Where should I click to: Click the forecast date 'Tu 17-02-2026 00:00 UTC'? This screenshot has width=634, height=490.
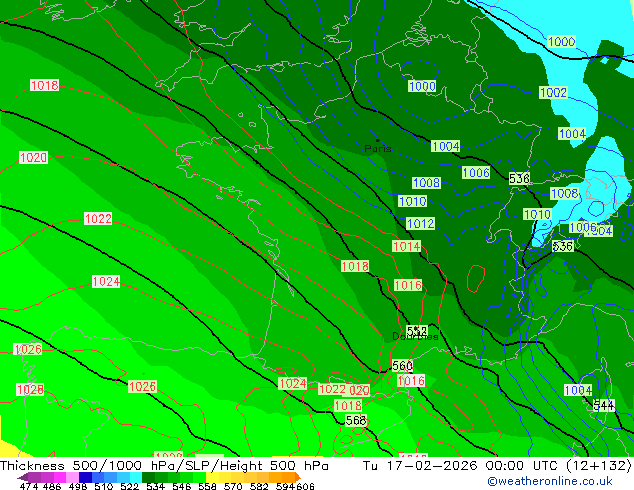pos(463,466)
